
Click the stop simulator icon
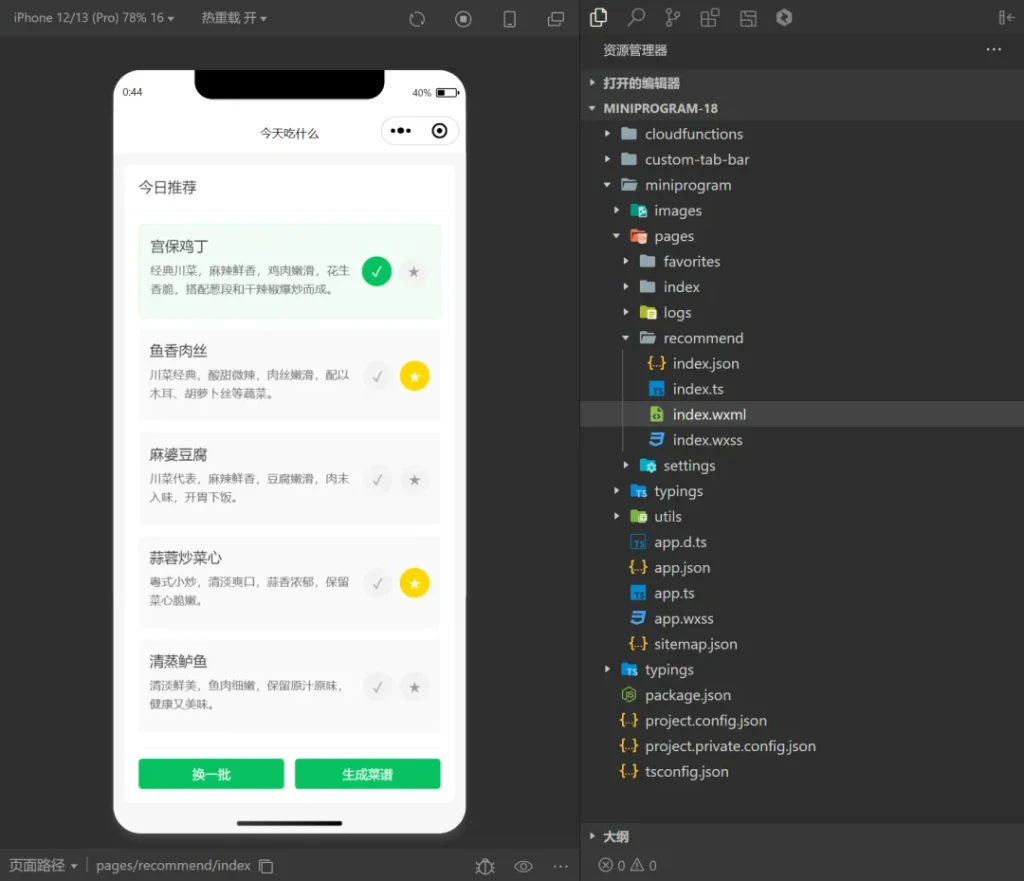(463, 19)
